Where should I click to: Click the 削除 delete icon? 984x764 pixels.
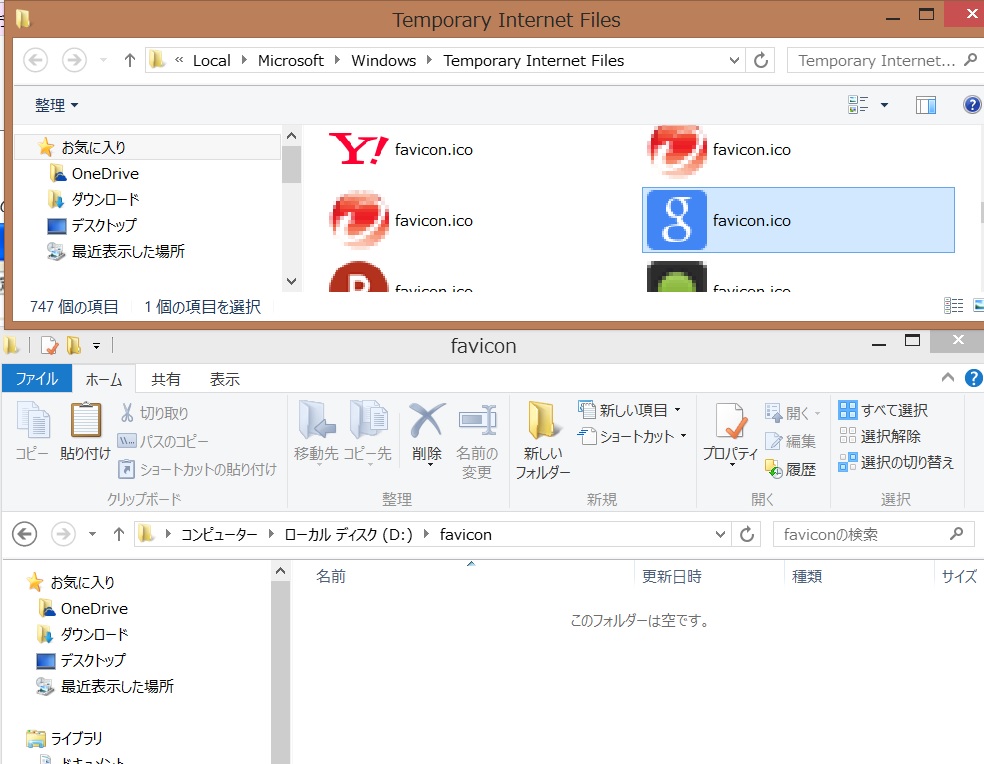coord(427,433)
